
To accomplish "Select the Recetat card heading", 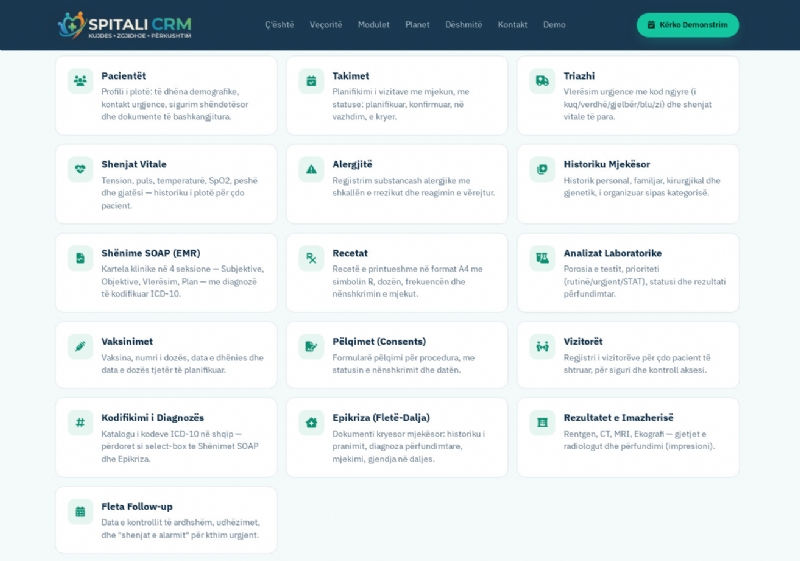I will tap(350, 253).
